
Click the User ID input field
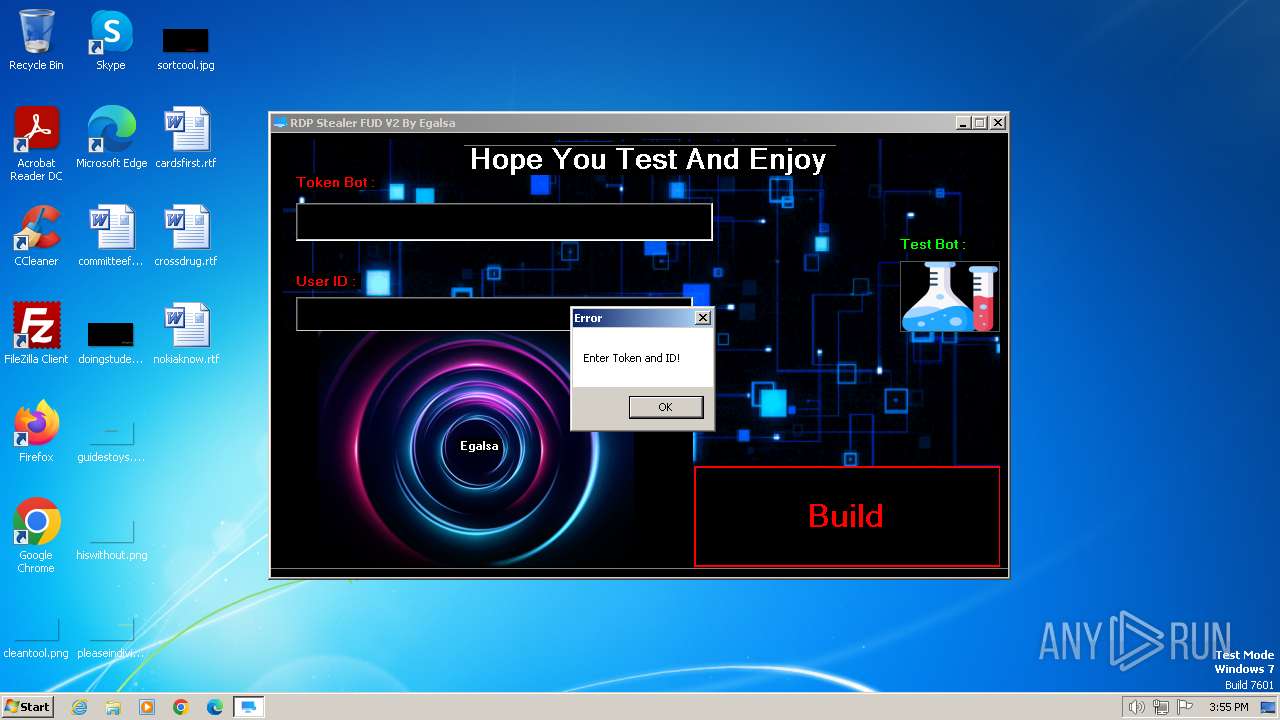[494, 314]
